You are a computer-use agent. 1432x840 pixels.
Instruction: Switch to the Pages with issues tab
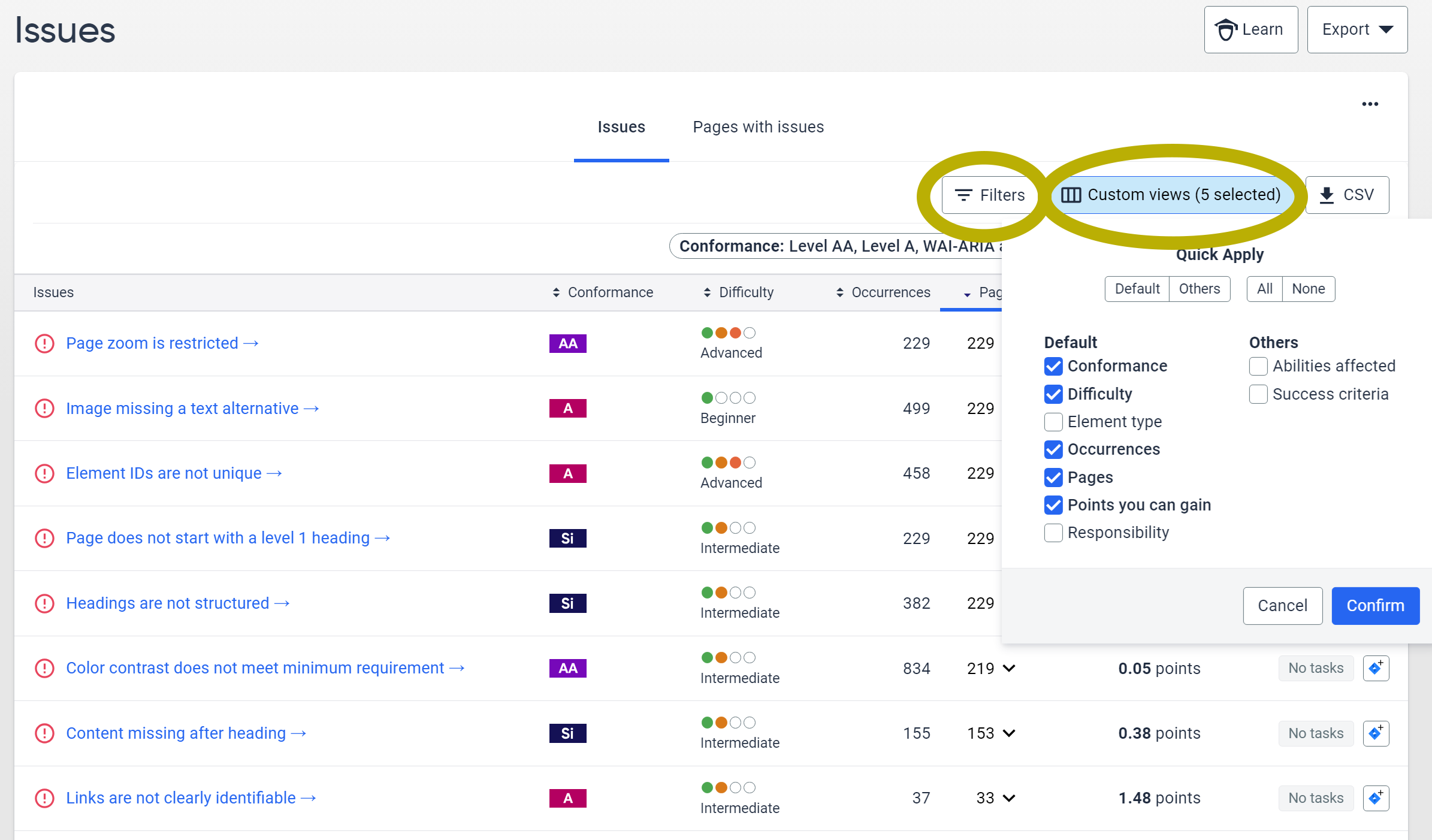point(758,127)
